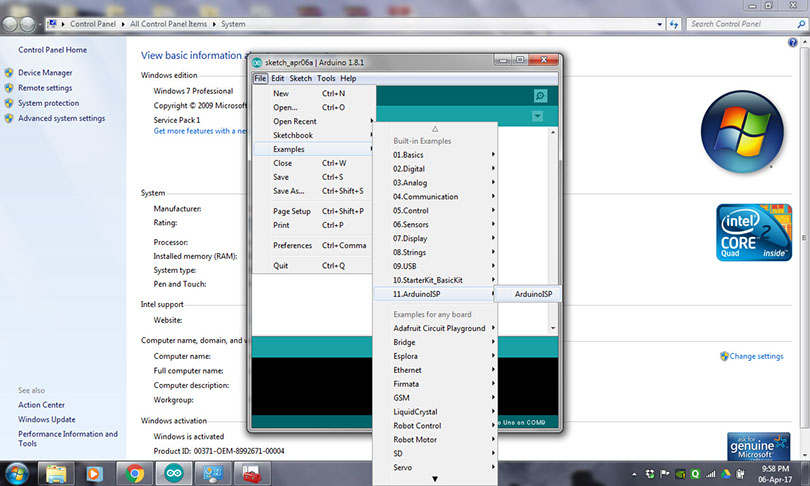Open the Arduino Tools menu
The width and height of the screenshot is (810, 486).
[x=326, y=79]
